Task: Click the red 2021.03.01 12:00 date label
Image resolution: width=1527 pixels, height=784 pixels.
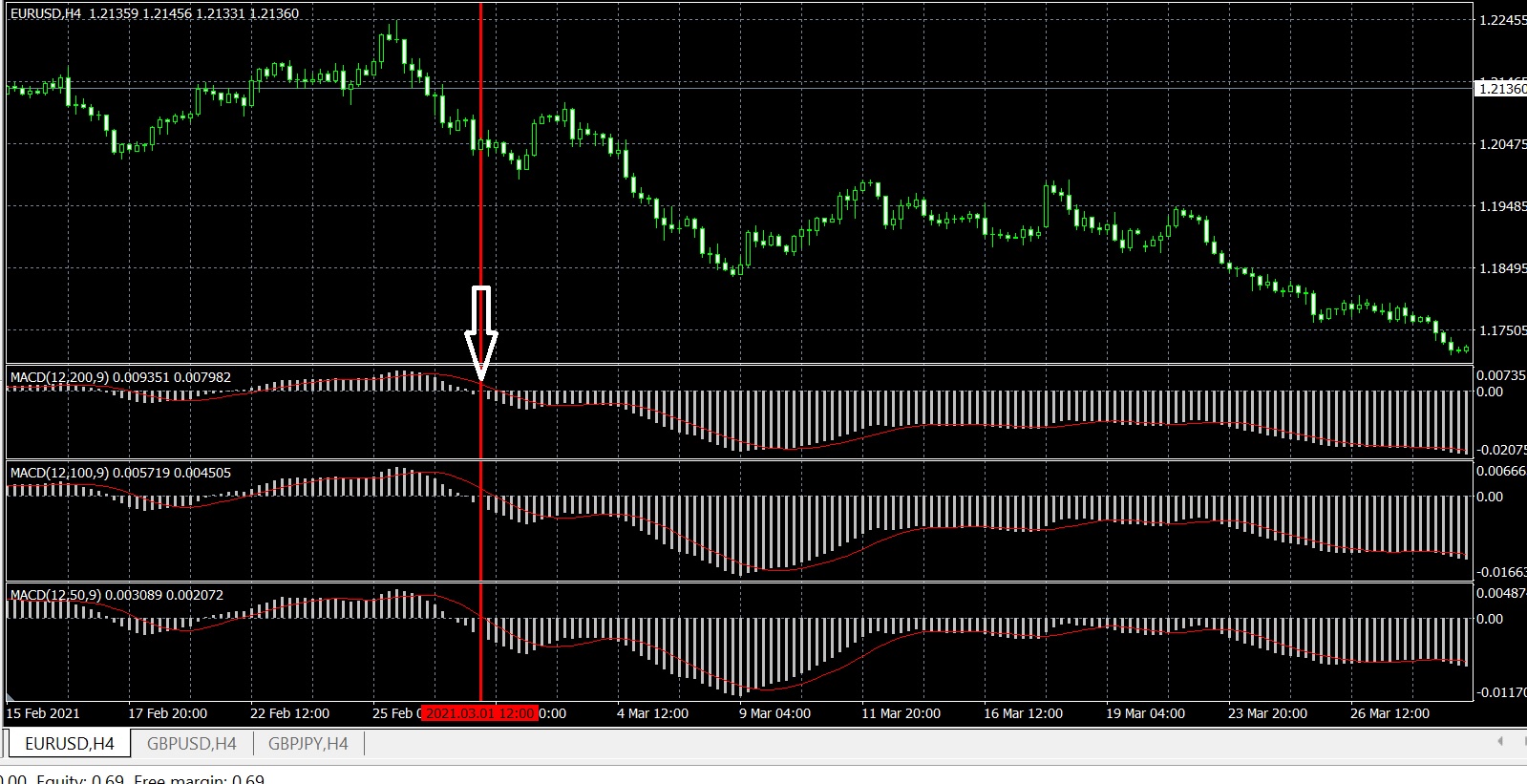Action: 479,713
